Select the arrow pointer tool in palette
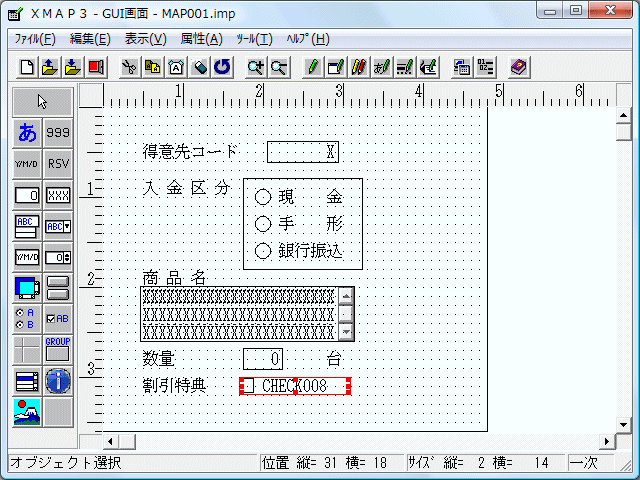 pyautogui.click(x=42, y=102)
